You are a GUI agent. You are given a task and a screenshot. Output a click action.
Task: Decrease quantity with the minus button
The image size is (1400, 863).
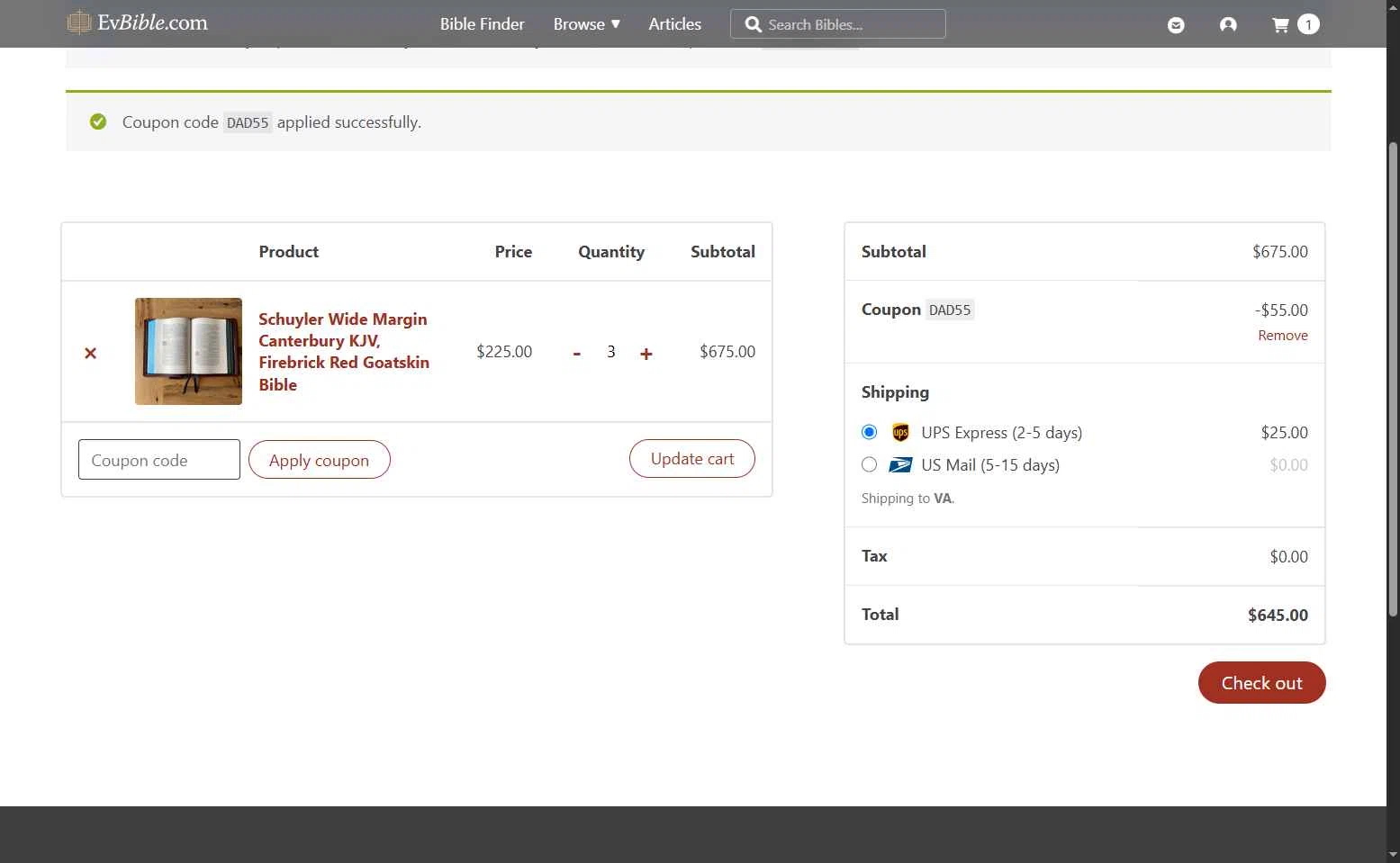pos(576,353)
